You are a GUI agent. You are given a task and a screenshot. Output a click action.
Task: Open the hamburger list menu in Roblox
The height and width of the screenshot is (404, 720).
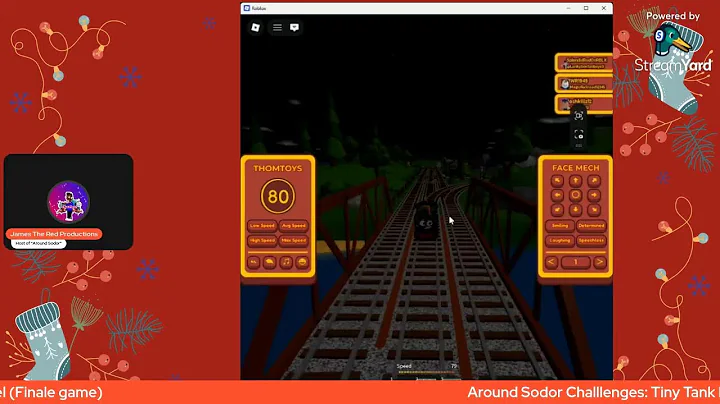[x=277, y=28]
